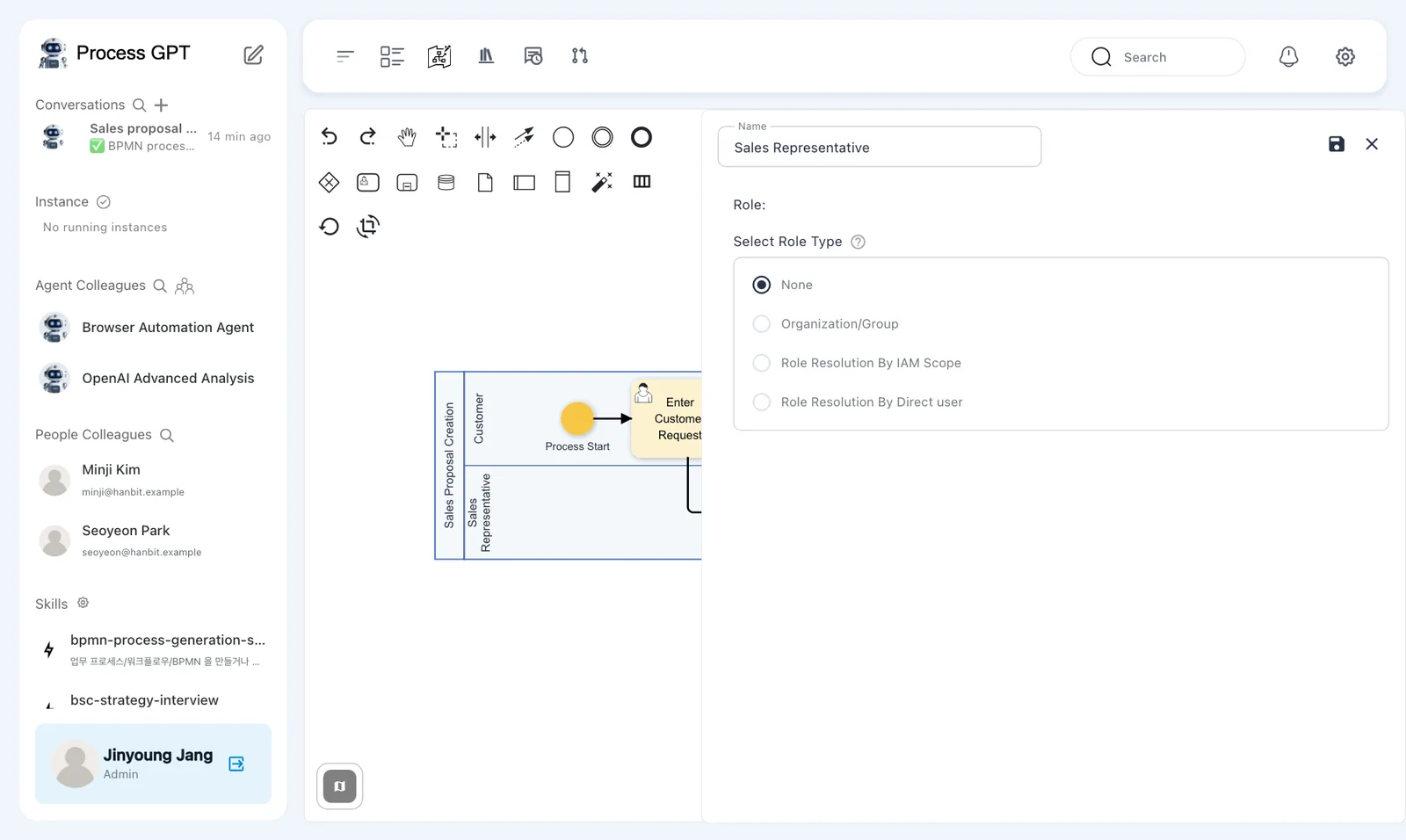Click the undo arrow icon
This screenshot has width=1406, height=840.
pyautogui.click(x=329, y=137)
